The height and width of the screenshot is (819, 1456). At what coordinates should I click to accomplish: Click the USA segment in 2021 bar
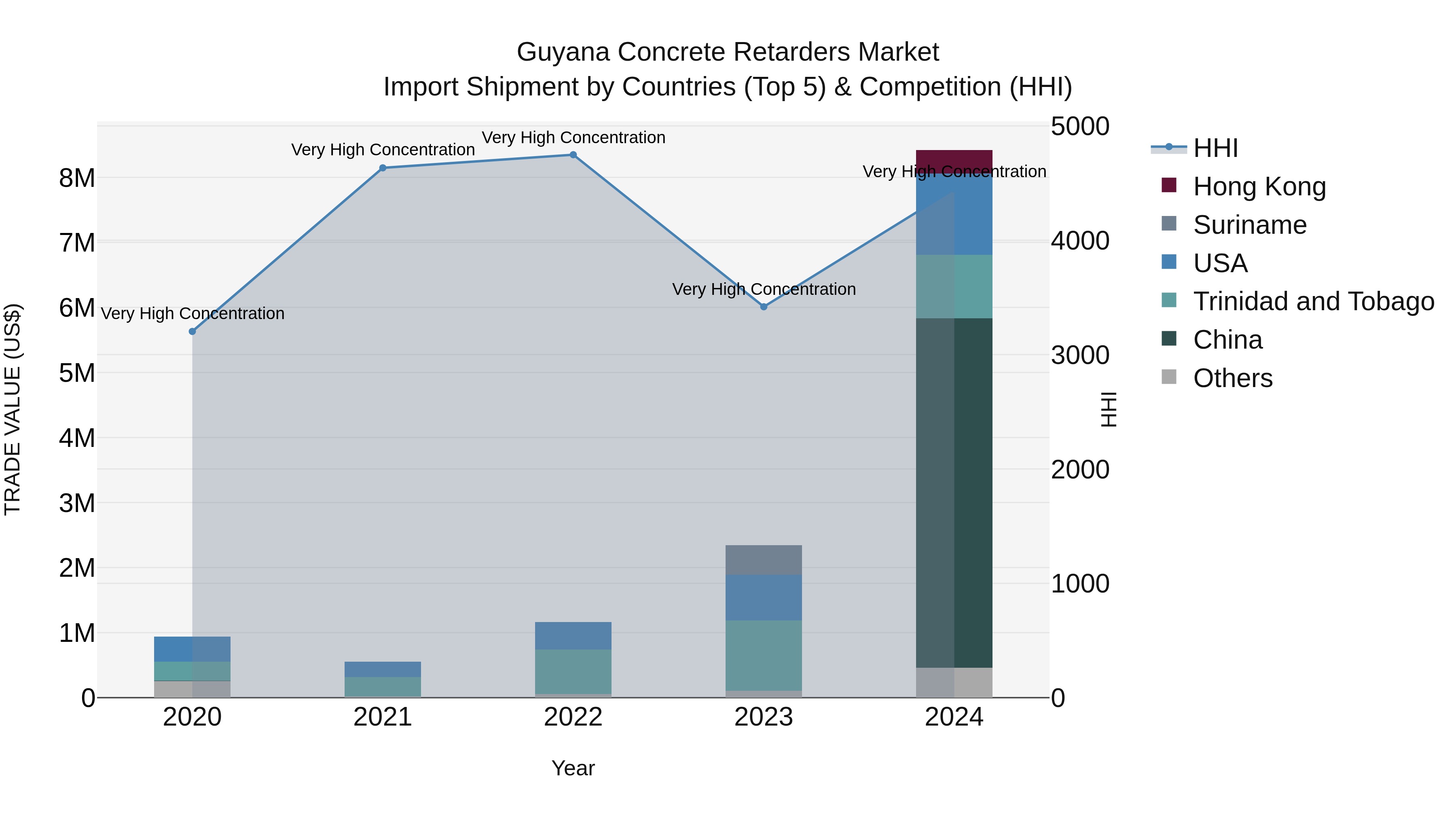coord(383,669)
